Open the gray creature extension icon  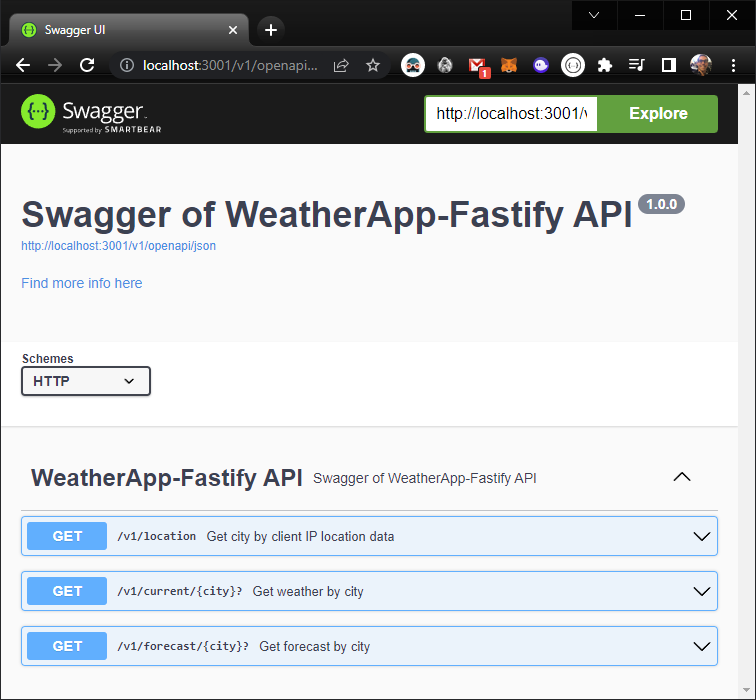pos(445,65)
